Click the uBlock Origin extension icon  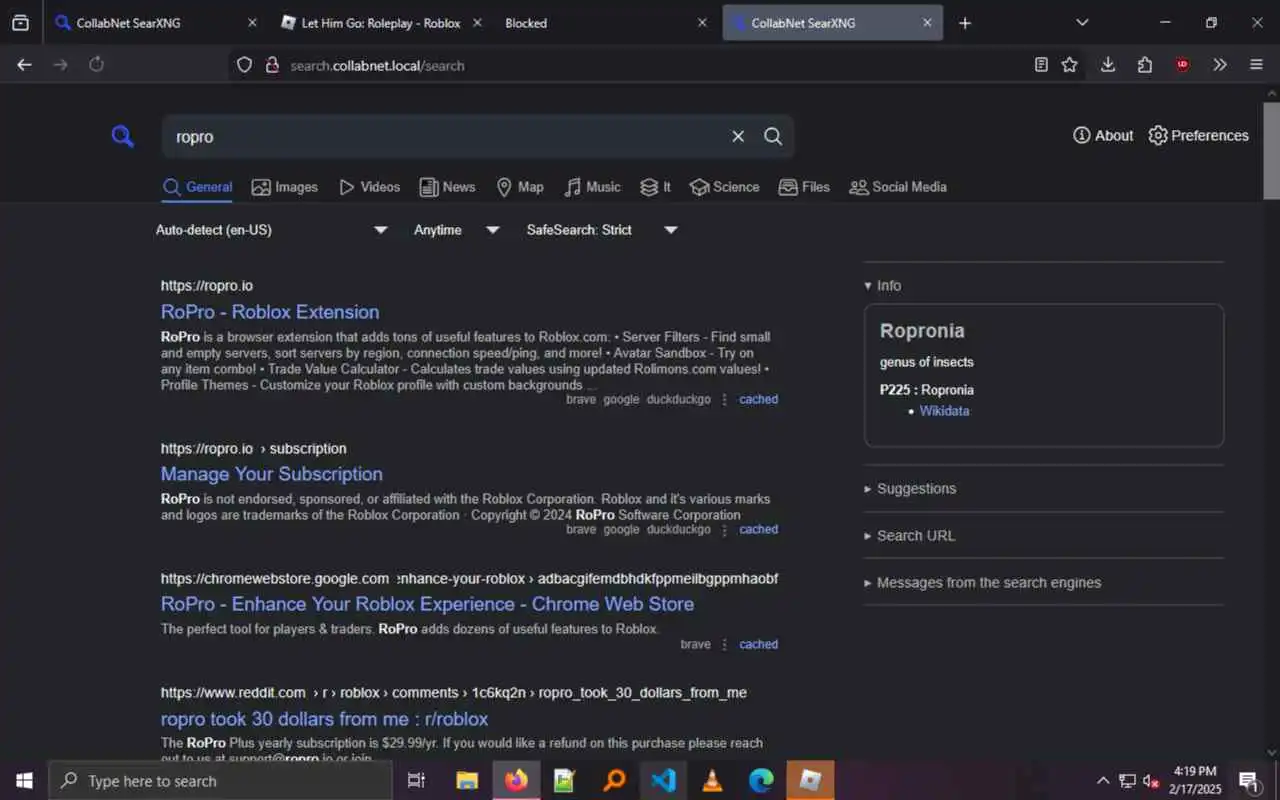click(1182, 65)
